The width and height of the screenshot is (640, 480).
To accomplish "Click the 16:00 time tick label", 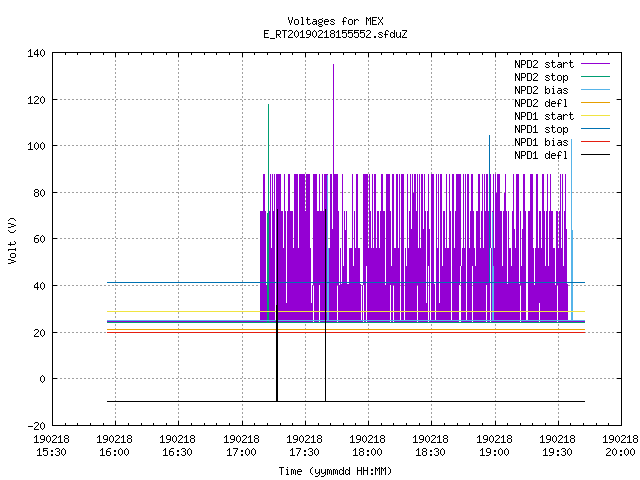I will pos(115,452).
